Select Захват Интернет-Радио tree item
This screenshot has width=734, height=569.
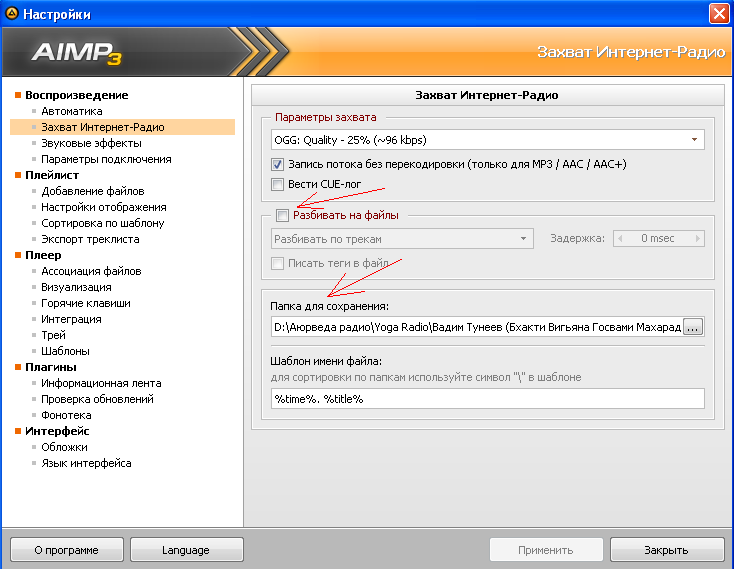(x=122, y=127)
